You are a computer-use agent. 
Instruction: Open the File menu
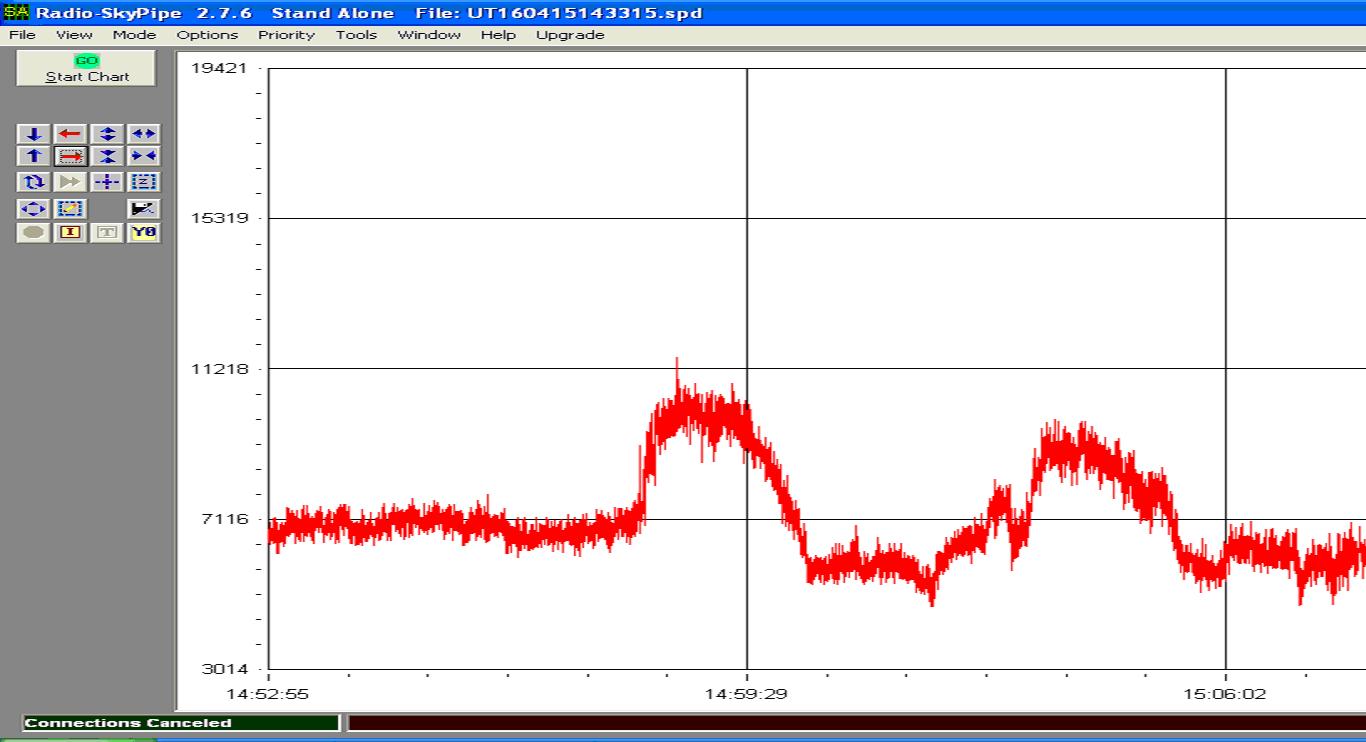(22, 35)
